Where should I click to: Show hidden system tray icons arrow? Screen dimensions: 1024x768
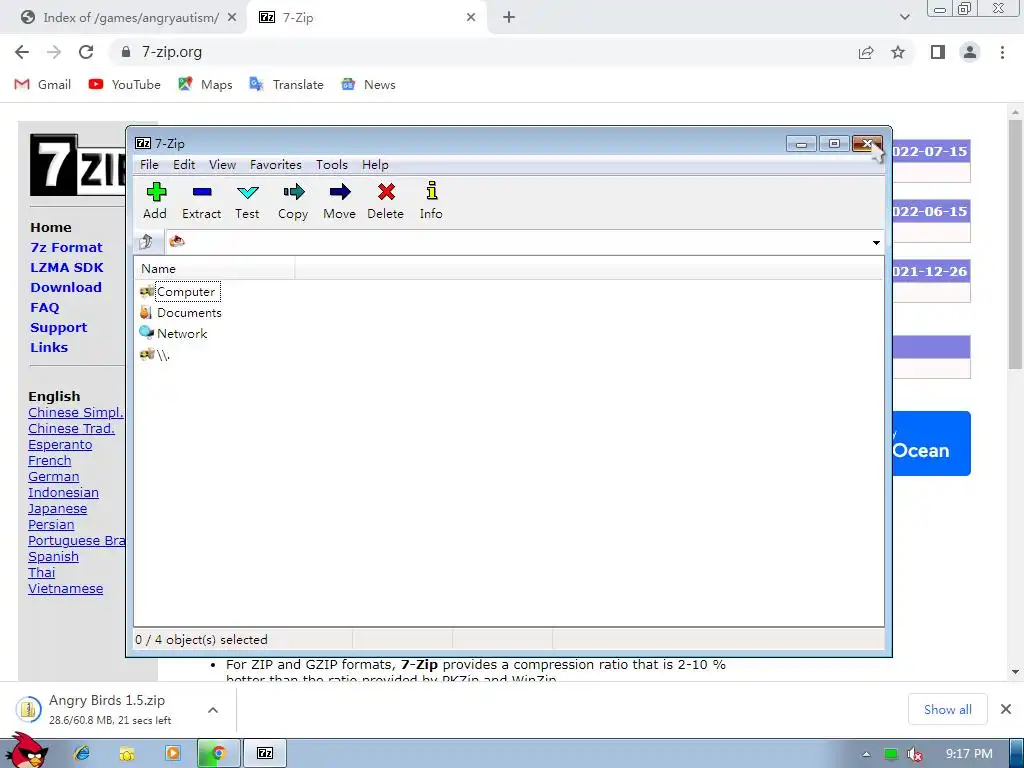click(x=866, y=754)
